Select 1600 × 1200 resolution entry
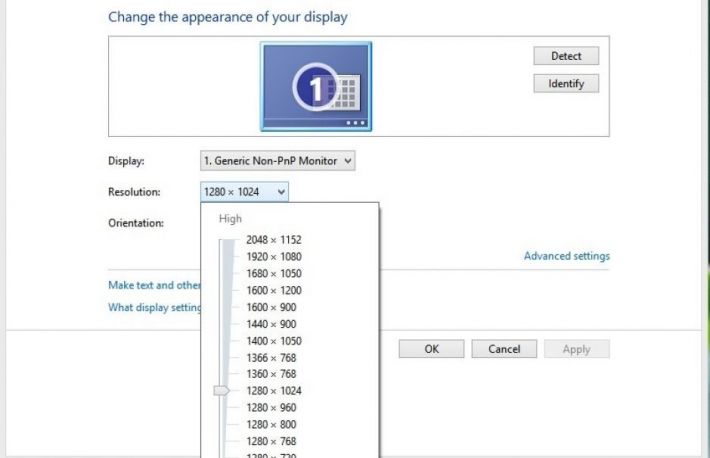710x458 pixels. (x=273, y=291)
